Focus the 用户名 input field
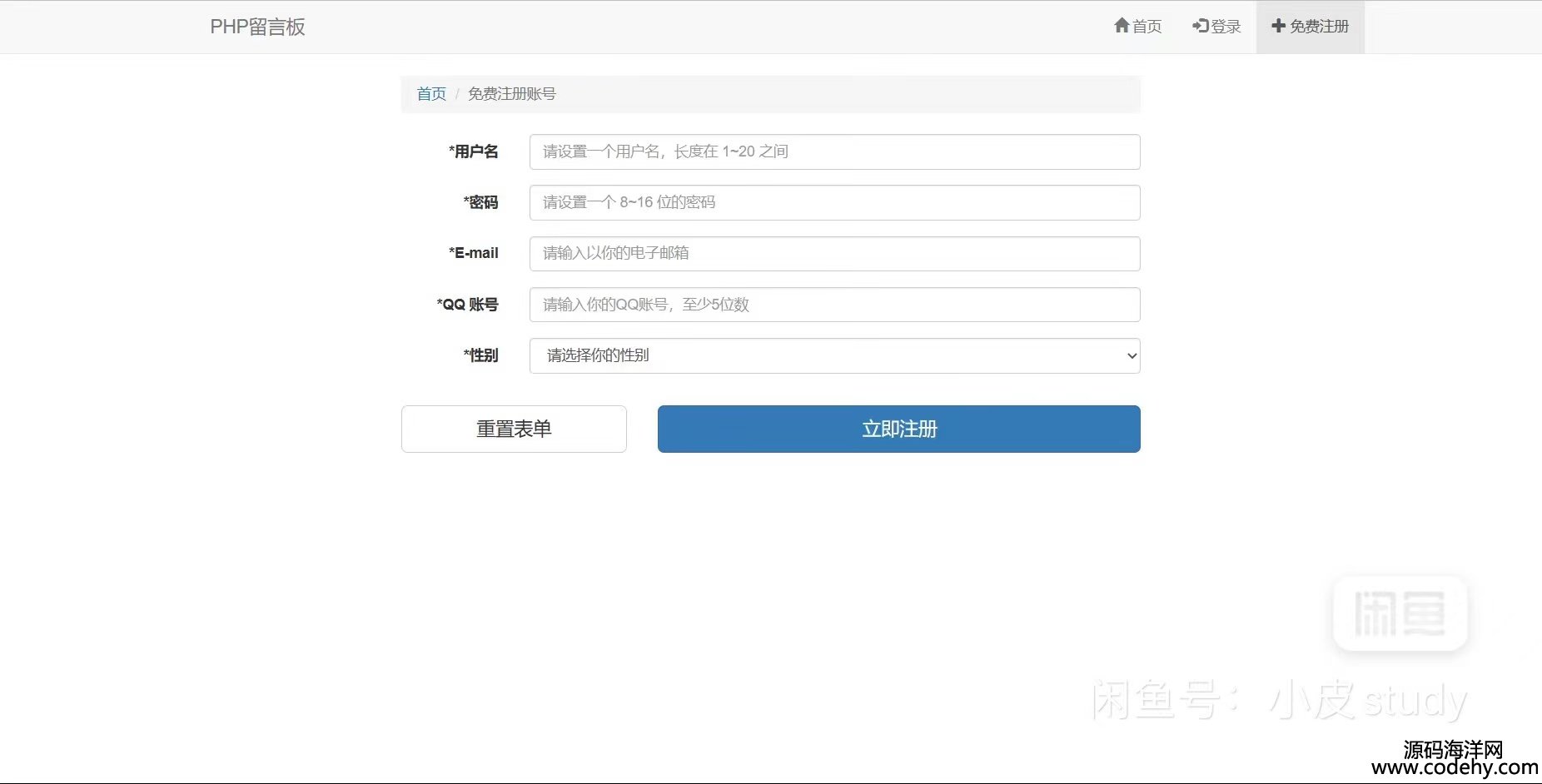The image size is (1542, 784). click(x=834, y=151)
